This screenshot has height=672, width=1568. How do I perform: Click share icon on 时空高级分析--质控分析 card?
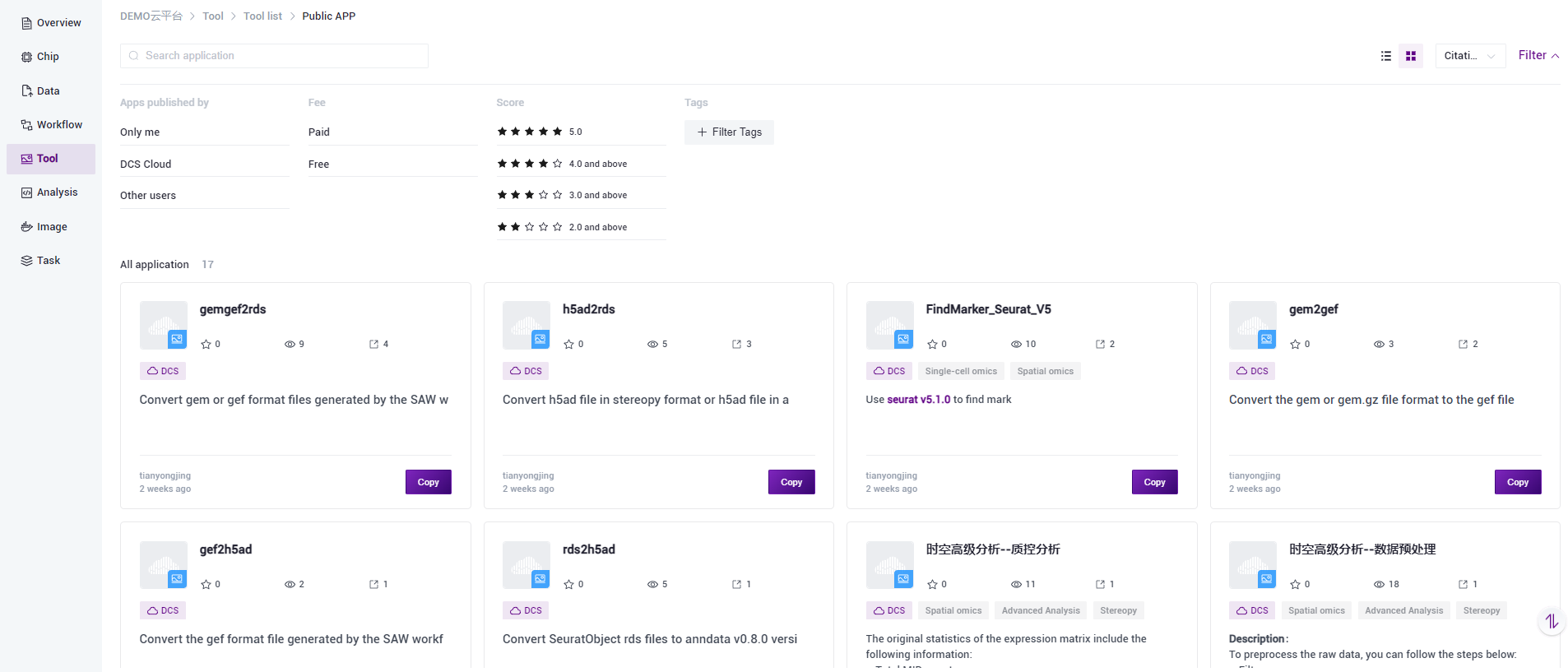(x=1101, y=585)
